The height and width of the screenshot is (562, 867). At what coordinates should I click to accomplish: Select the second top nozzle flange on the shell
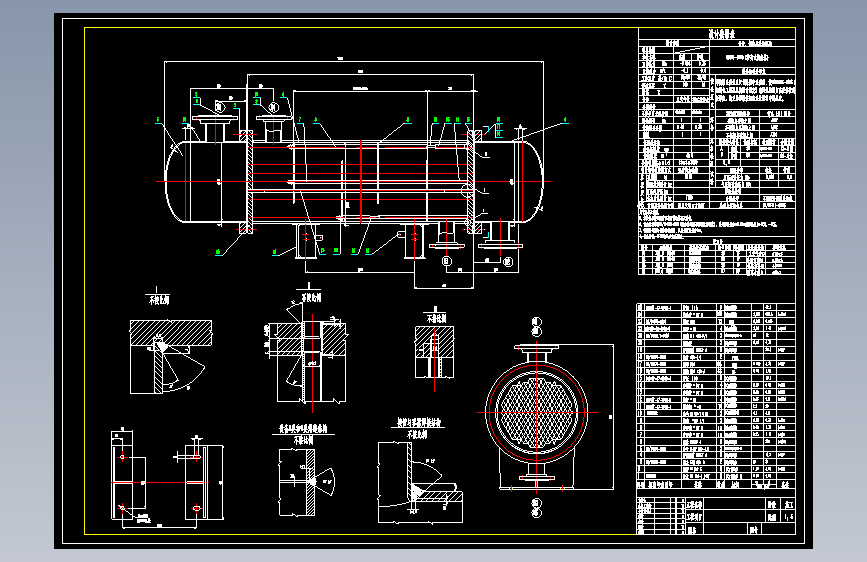click(274, 117)
